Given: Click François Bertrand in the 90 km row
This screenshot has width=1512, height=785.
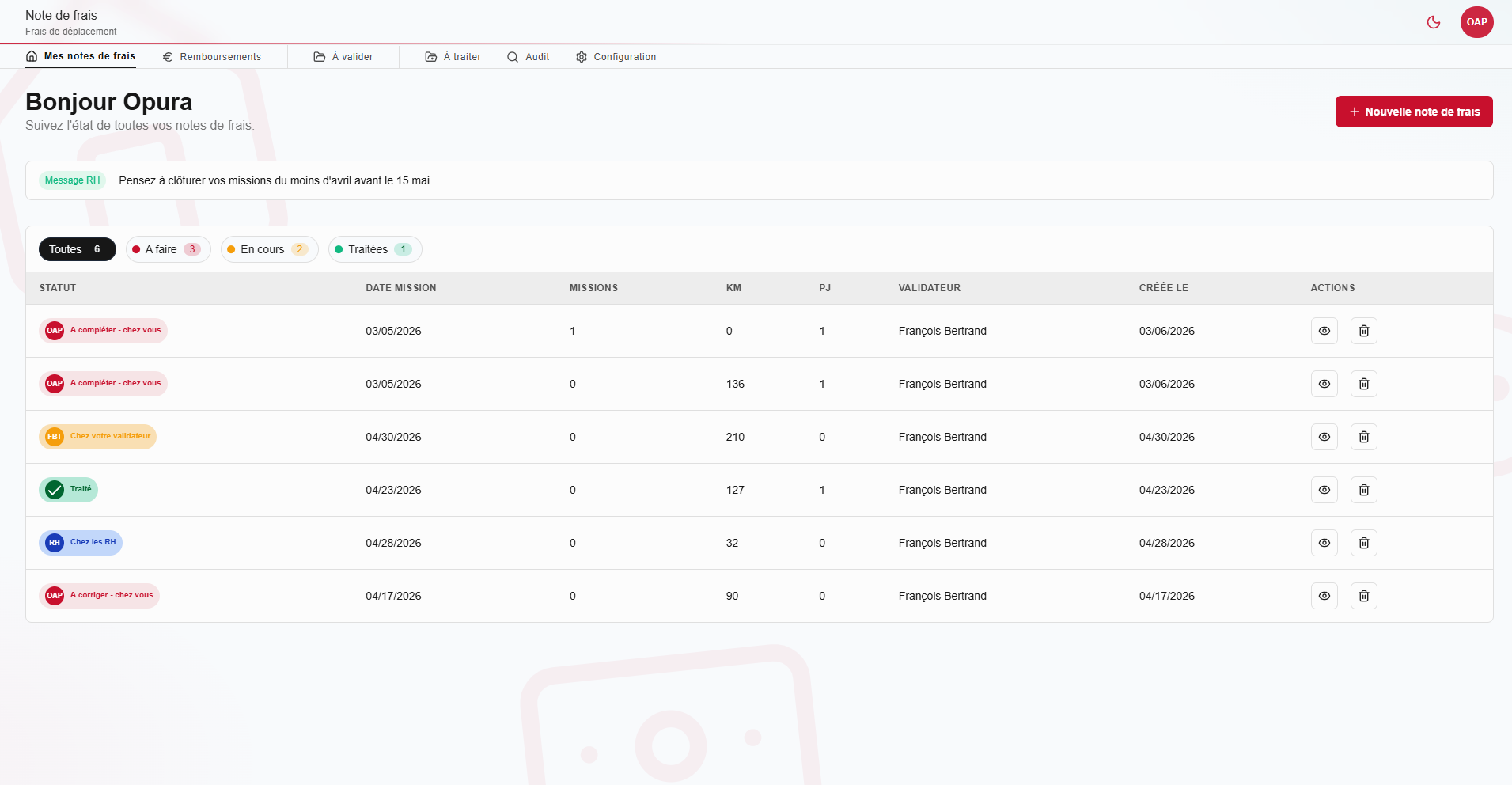Looking at the screenshot, I should click(942, 596).
